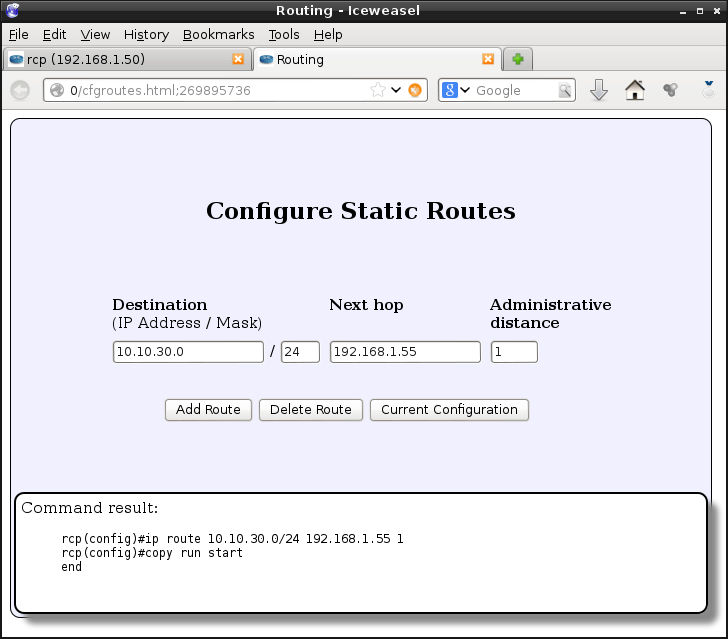Focus the Next hop field

[x=405, y=352]
